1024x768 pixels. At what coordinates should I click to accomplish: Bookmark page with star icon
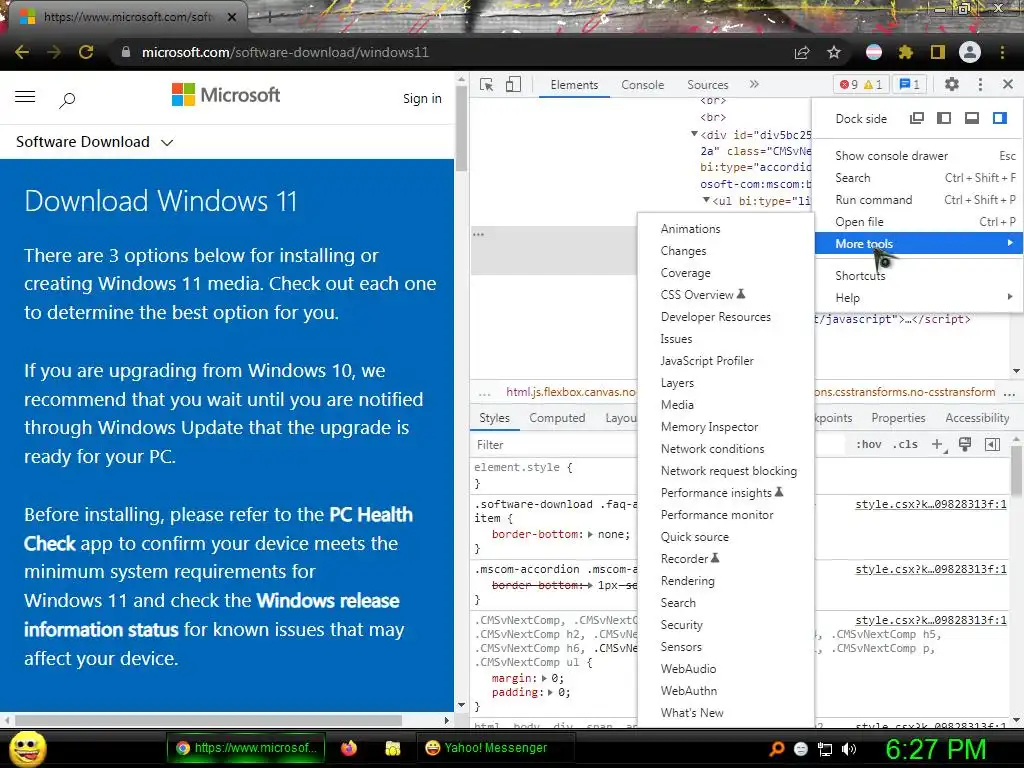(x=833, y=52)
